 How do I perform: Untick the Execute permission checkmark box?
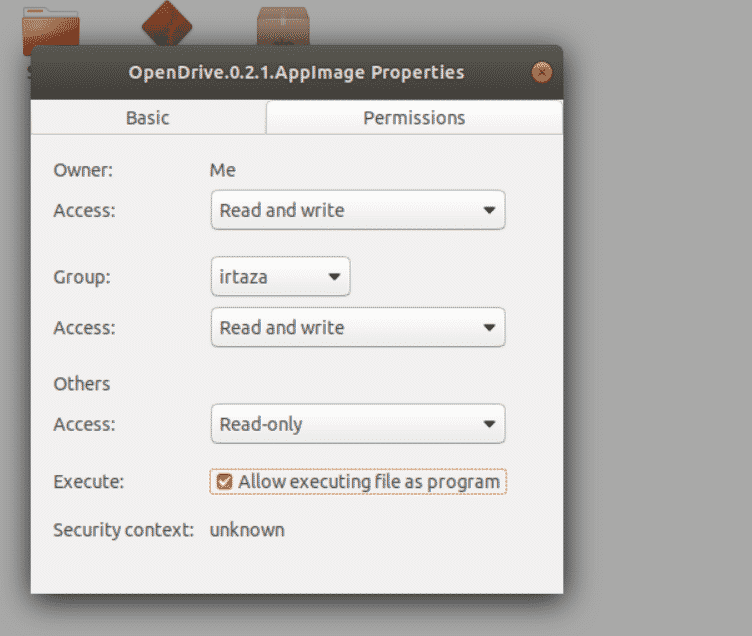click(x=224, y=482)
